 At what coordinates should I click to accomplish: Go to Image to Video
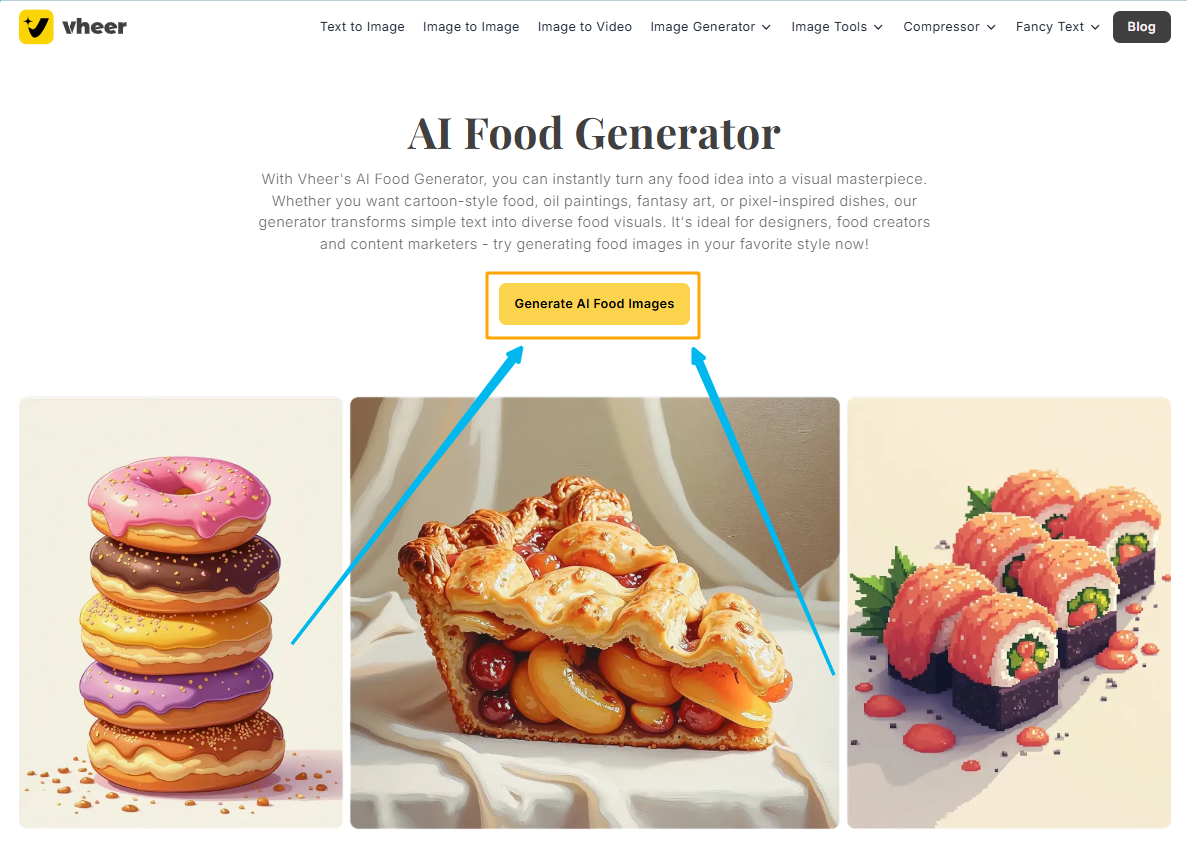pyautogui.click(x=584, y=26)
